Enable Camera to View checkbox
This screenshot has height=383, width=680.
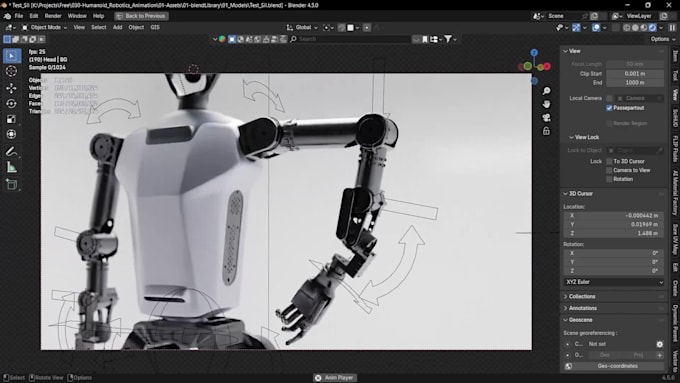[x=609, y=170]
